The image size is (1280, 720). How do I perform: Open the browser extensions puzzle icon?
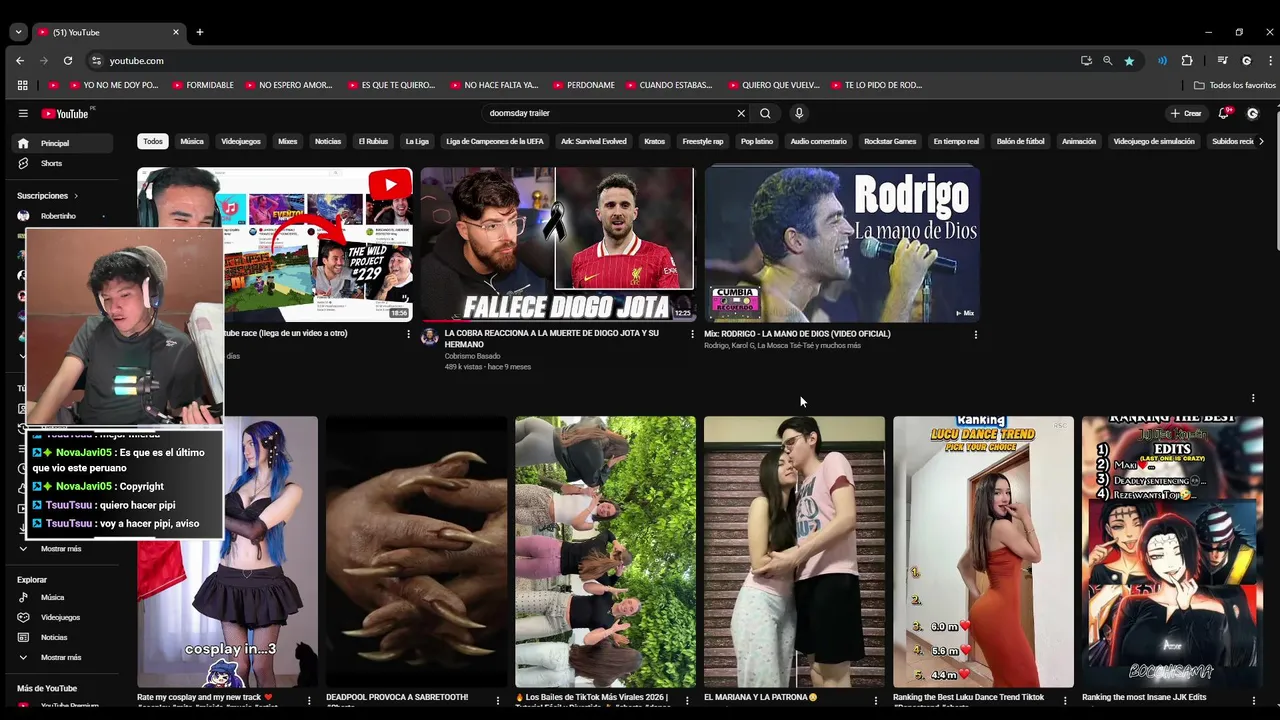pos(1187,61)
